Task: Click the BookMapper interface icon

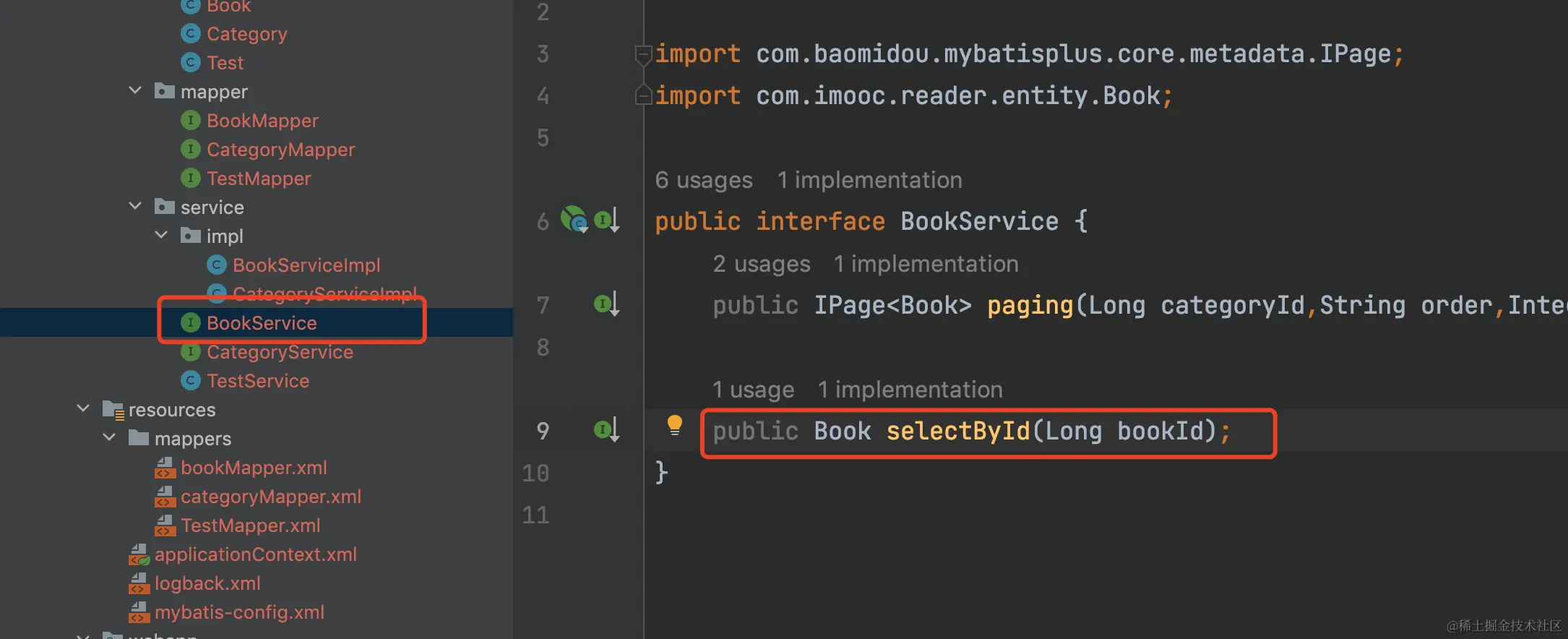Action: click(190, 120)
